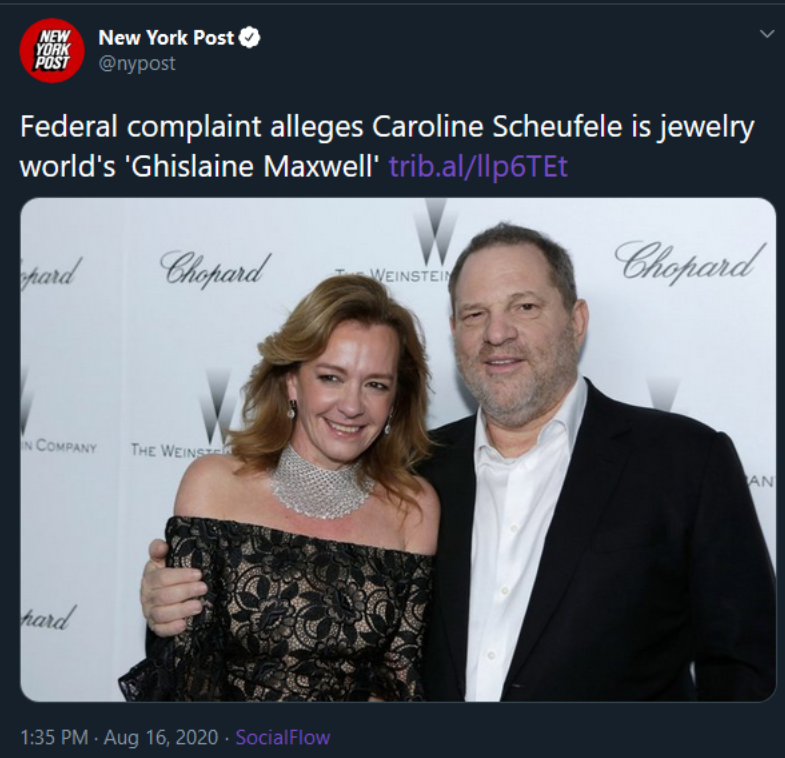This screenshot has width=785, height=758.
Task: Open the New York Post display name
Action: pos(166,38)
